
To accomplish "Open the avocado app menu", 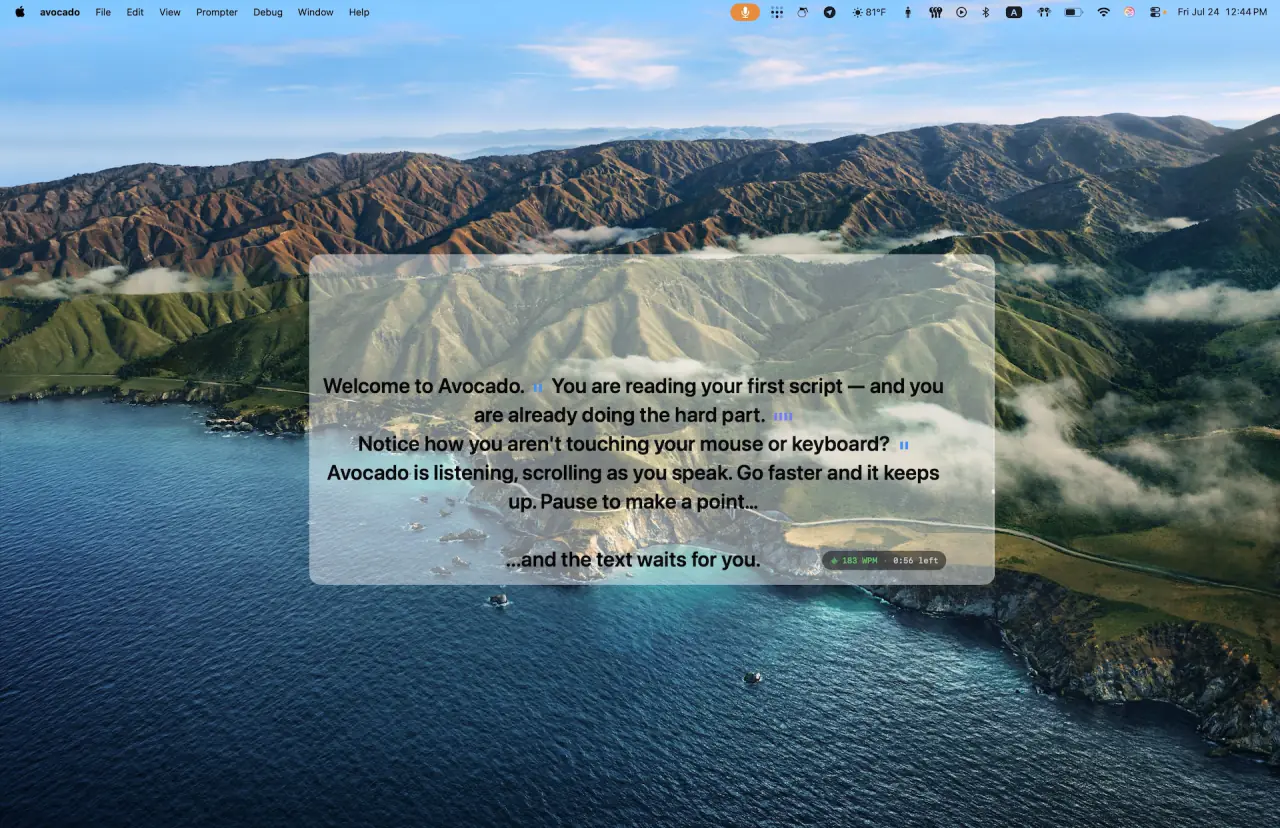I will [59, 12].
